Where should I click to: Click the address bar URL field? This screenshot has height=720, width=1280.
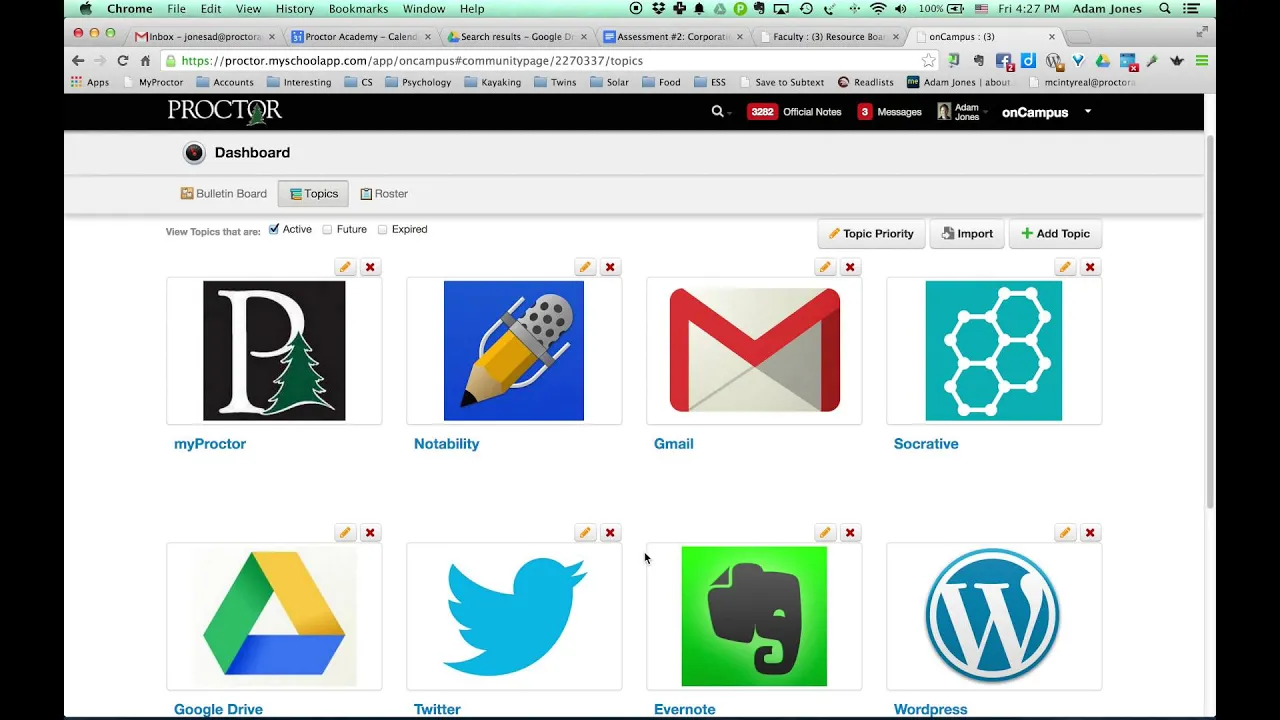point(550,60)
